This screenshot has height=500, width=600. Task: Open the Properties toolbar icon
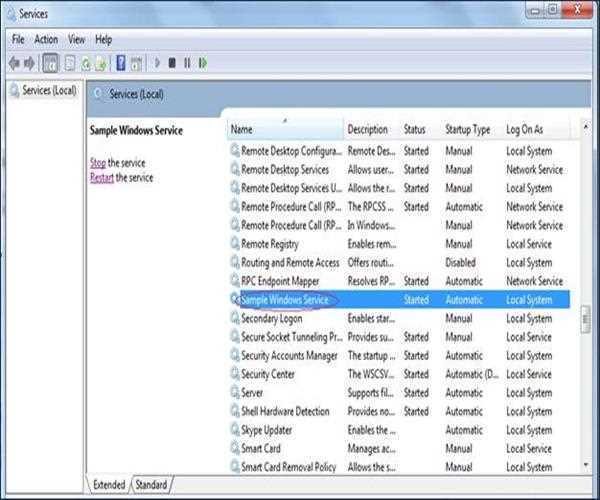click(70, 64)
